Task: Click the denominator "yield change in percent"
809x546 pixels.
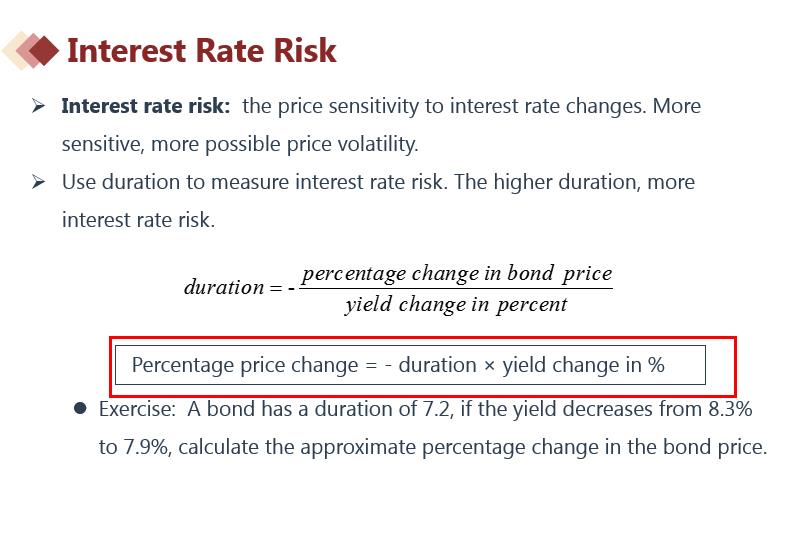Action: click(456, 304)
